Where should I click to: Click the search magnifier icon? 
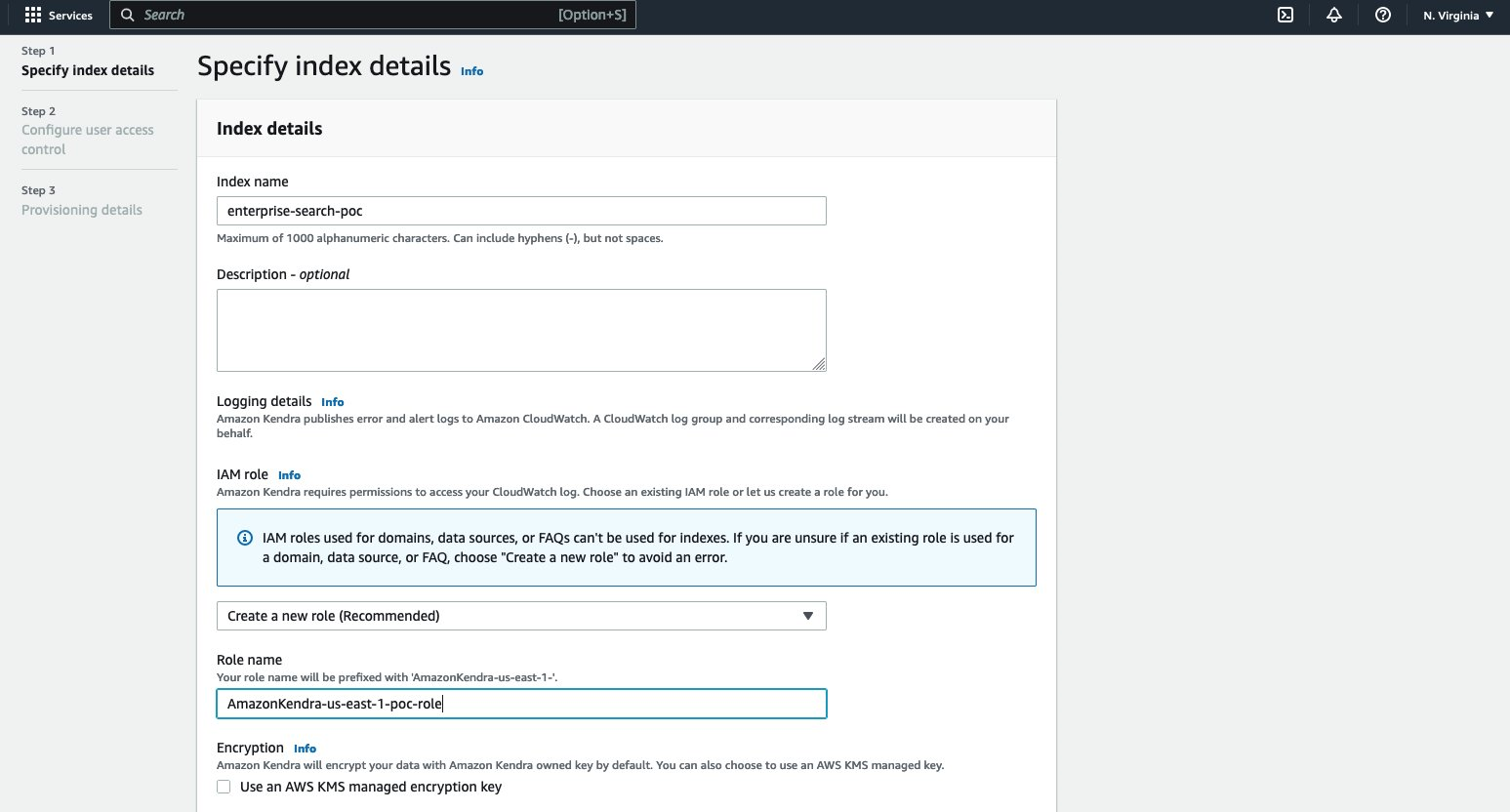[128, 15]
